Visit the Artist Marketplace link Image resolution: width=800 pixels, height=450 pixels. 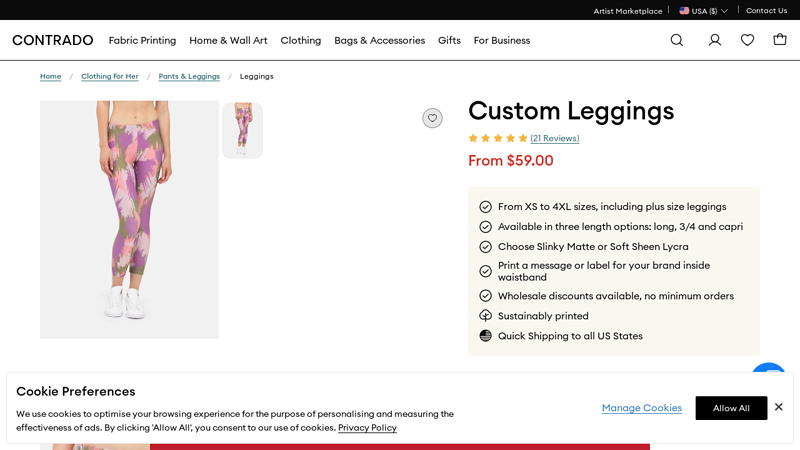tap(627, 11)
